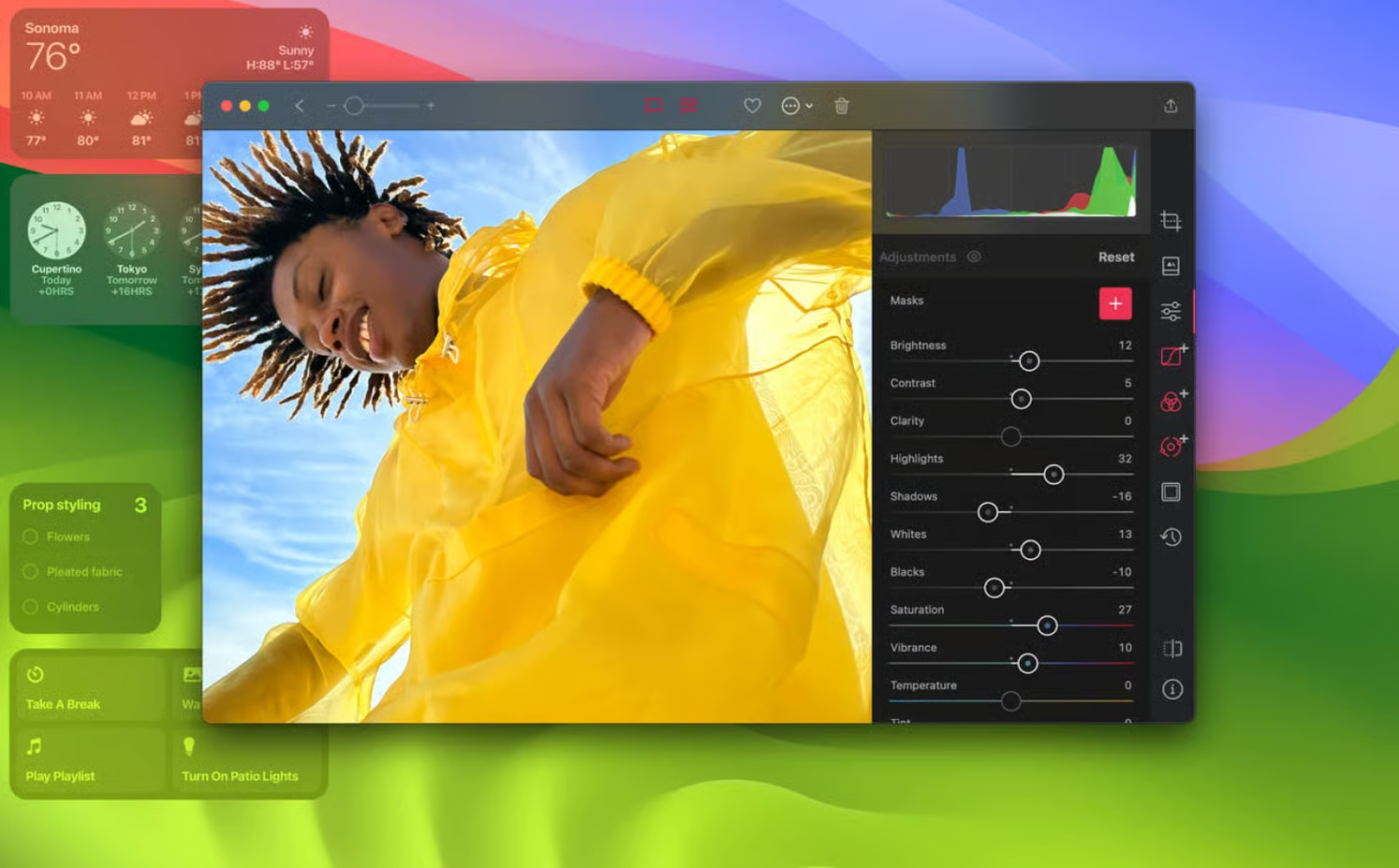1399x868 pixels.
Task: Open the Curves adjustment tool
Action: click(x=1170, y=356)
